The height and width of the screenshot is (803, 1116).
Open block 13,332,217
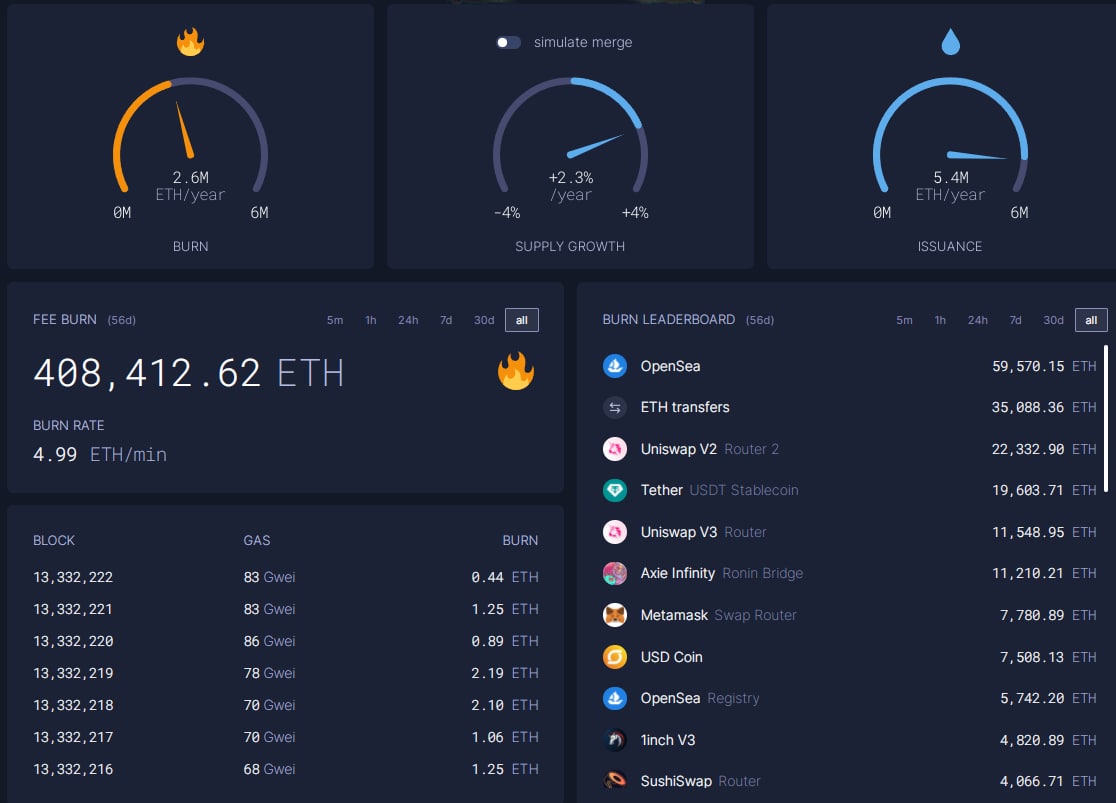click(73, 738)
